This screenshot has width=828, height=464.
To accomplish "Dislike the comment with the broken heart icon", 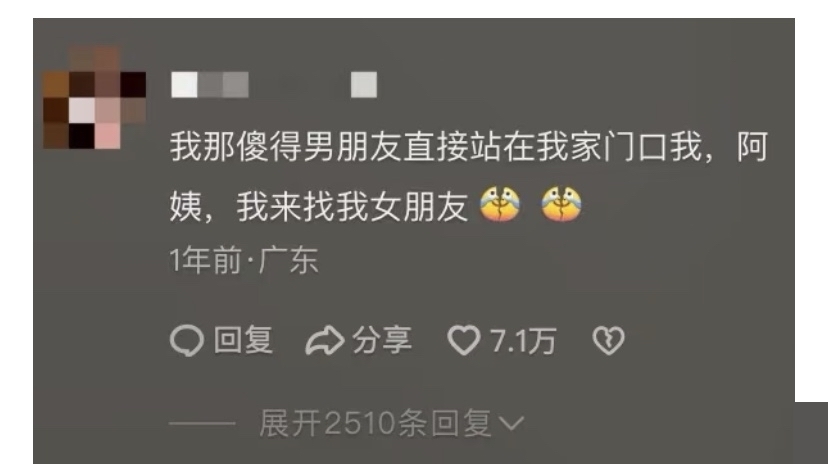I will pyautogui.click(x=608, y=340).
